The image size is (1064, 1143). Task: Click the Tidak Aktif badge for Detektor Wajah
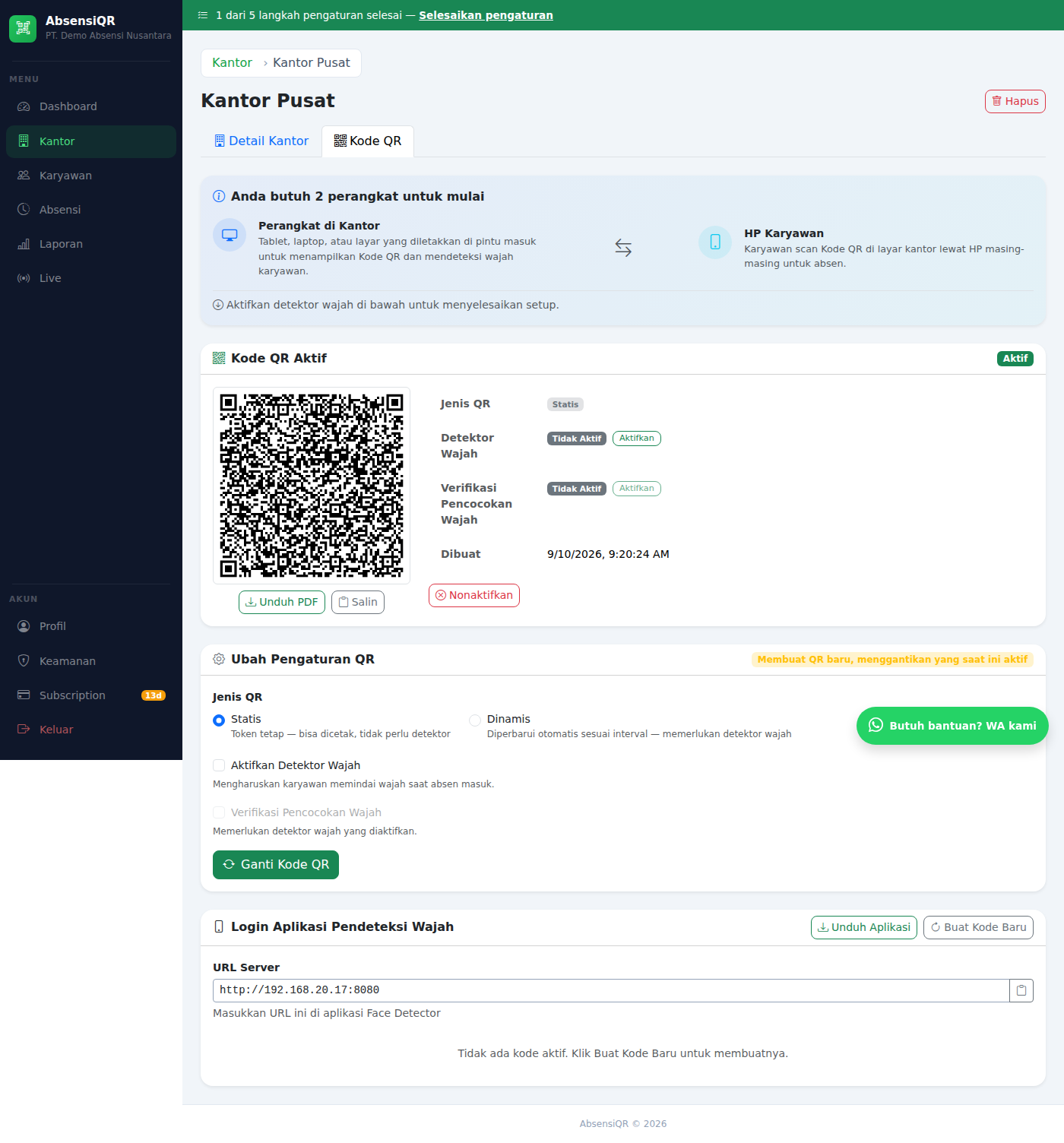[577, 439]
